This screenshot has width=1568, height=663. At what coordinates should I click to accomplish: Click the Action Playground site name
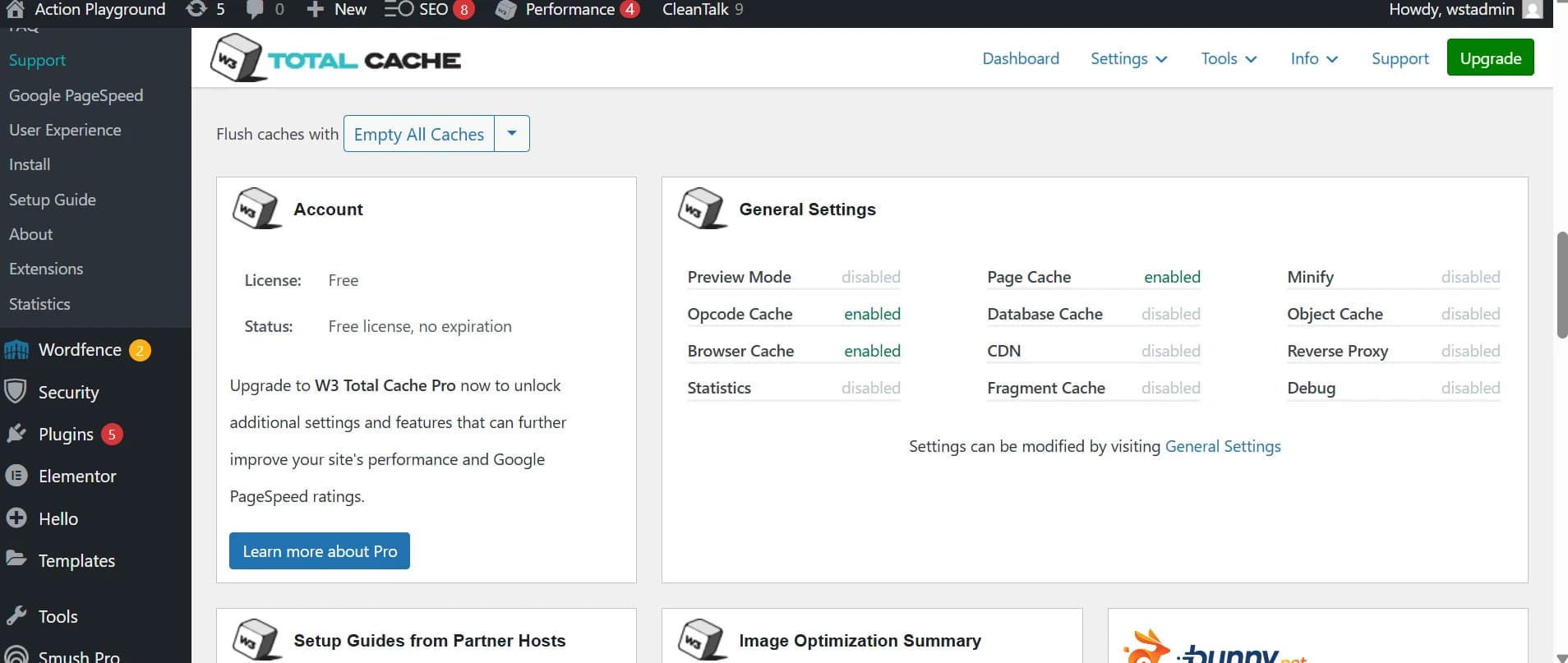point(99,9)
